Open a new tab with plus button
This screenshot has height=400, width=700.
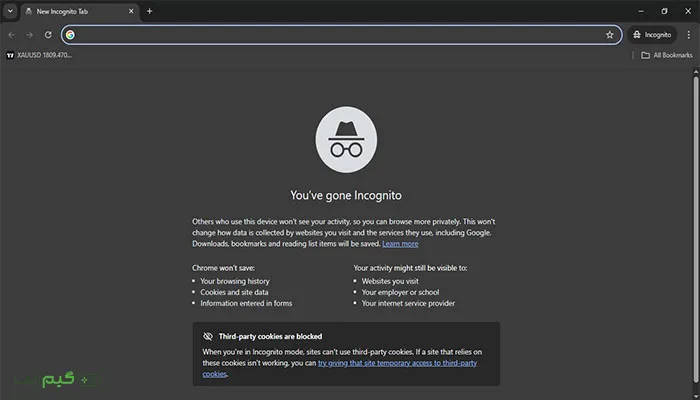150,11
